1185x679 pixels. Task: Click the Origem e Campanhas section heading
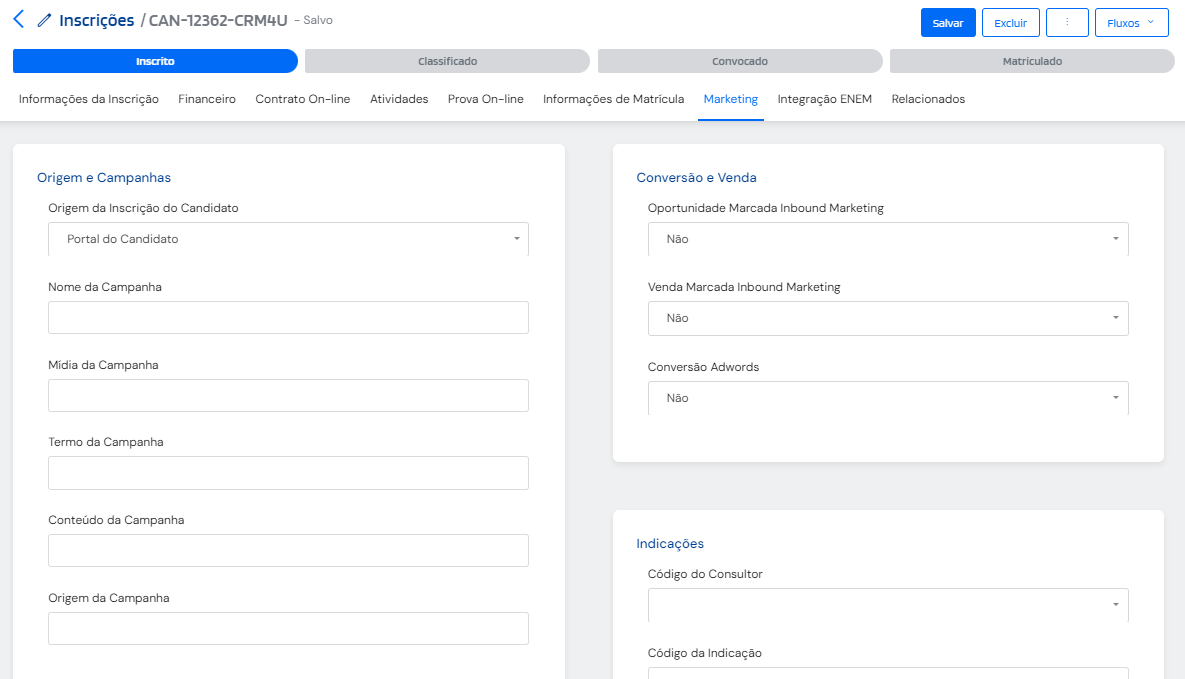(x=104, y=178)
